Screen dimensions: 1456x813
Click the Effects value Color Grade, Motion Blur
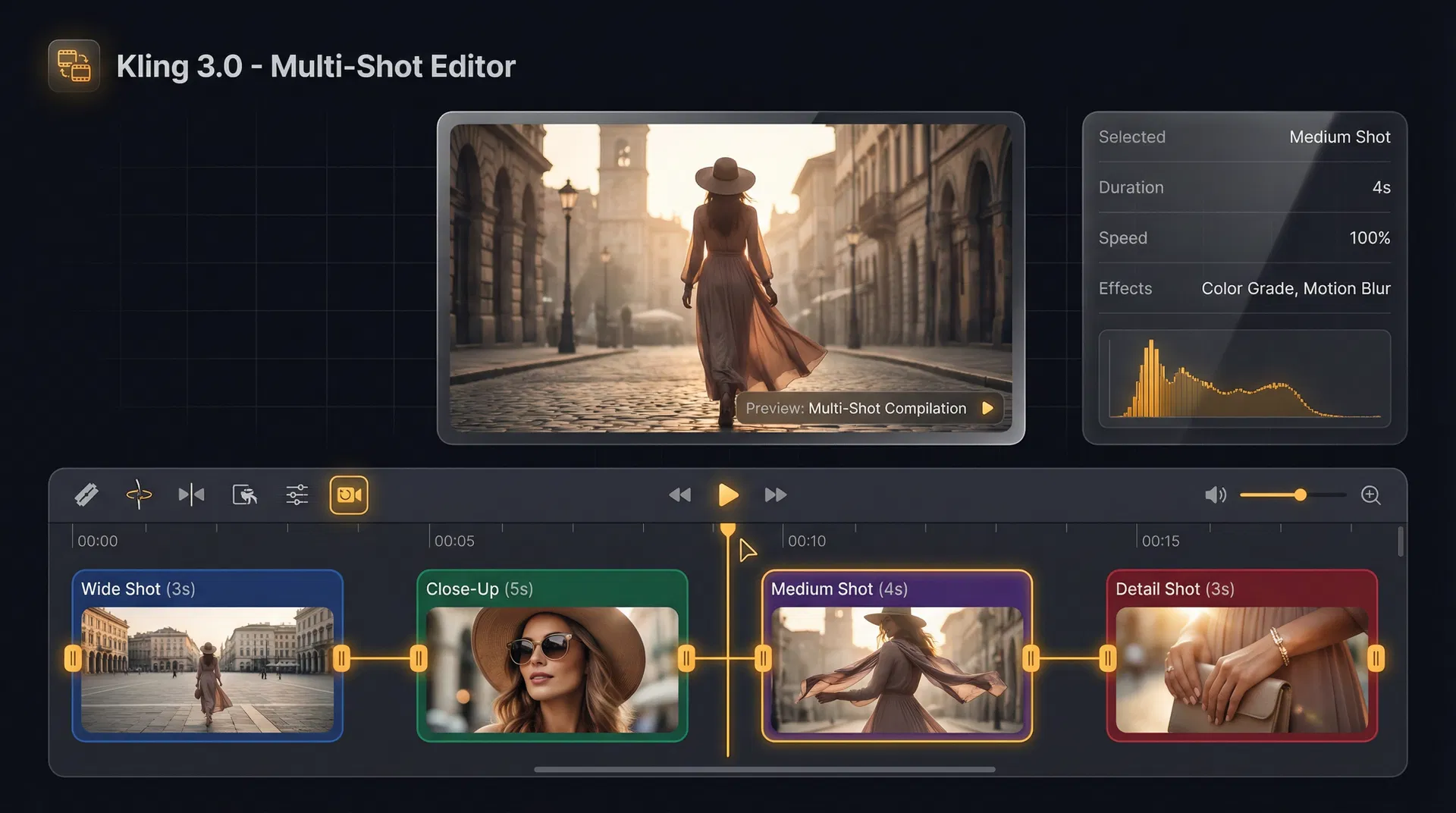pyautogui.click(x=1295, y=289)
